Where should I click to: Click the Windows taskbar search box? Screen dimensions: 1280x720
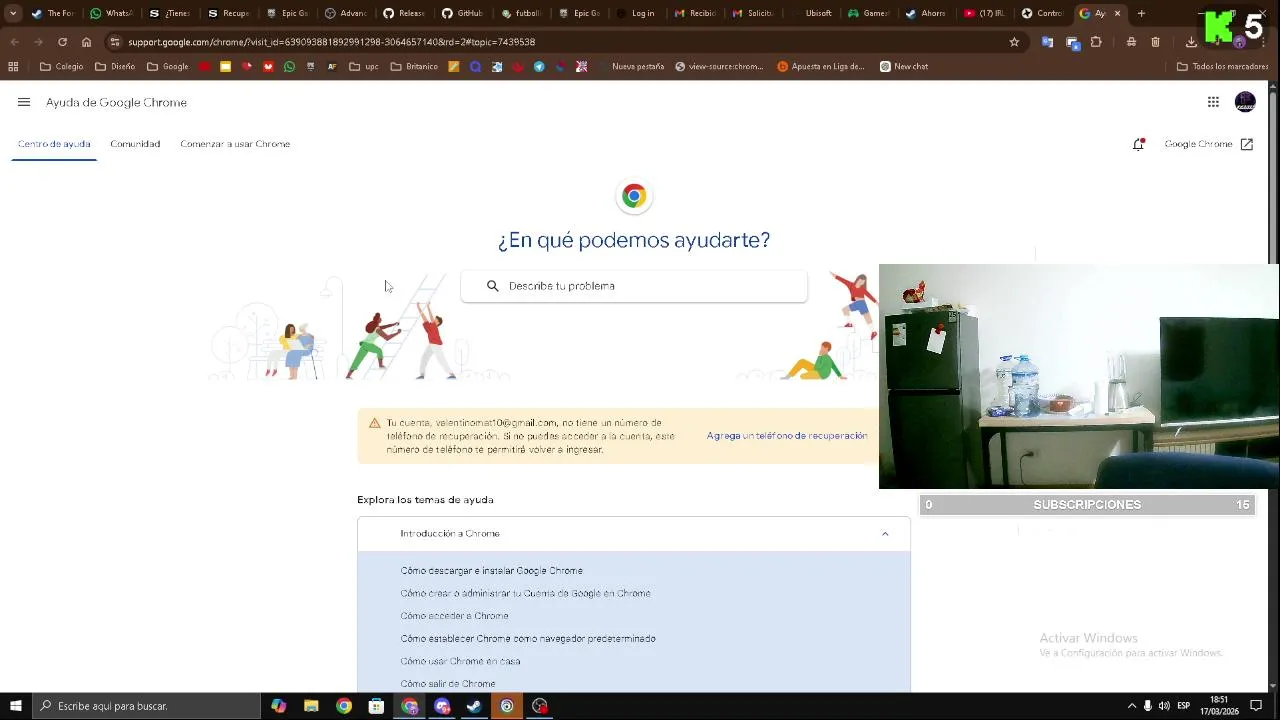tap(146, 706)
